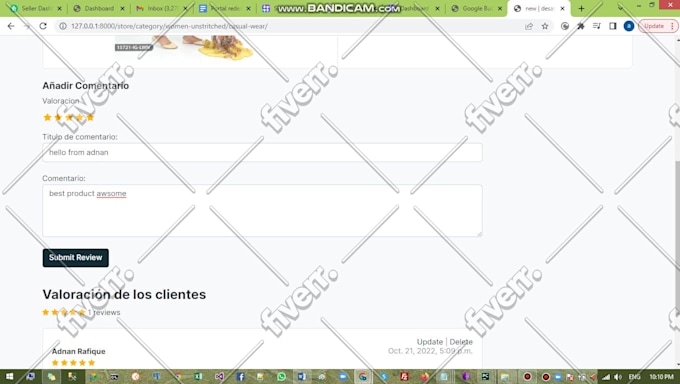Image resolution: width=680 pixels, height=384 pixels.
Task: Open Facebook icon in the taskbar
Action: [x=240, y=377]
